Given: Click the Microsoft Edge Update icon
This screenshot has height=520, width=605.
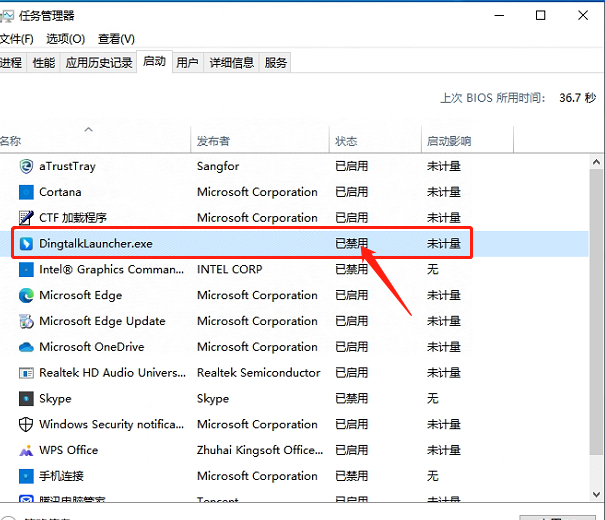Looking at the screenshot, I should (26, 321).
